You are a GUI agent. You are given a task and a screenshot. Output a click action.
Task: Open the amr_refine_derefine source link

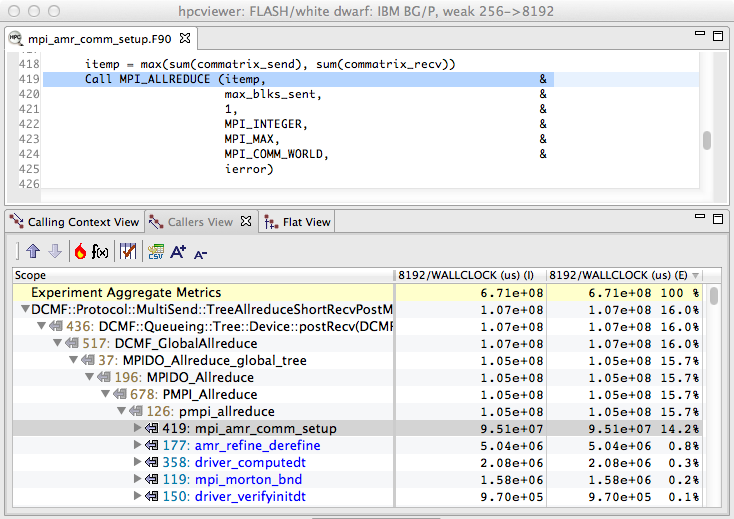coord(257,445)
